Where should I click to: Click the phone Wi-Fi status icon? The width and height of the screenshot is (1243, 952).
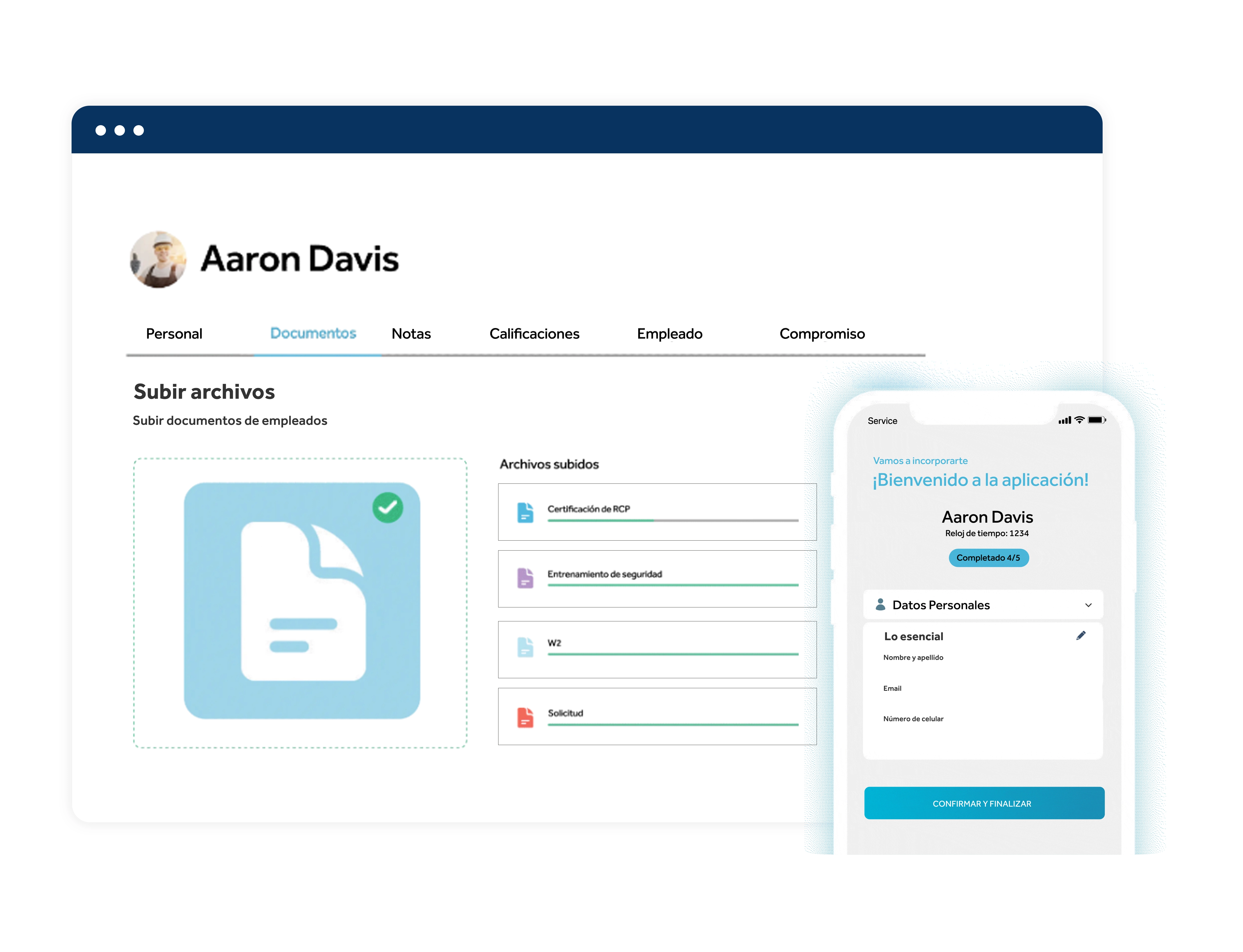1079,420
